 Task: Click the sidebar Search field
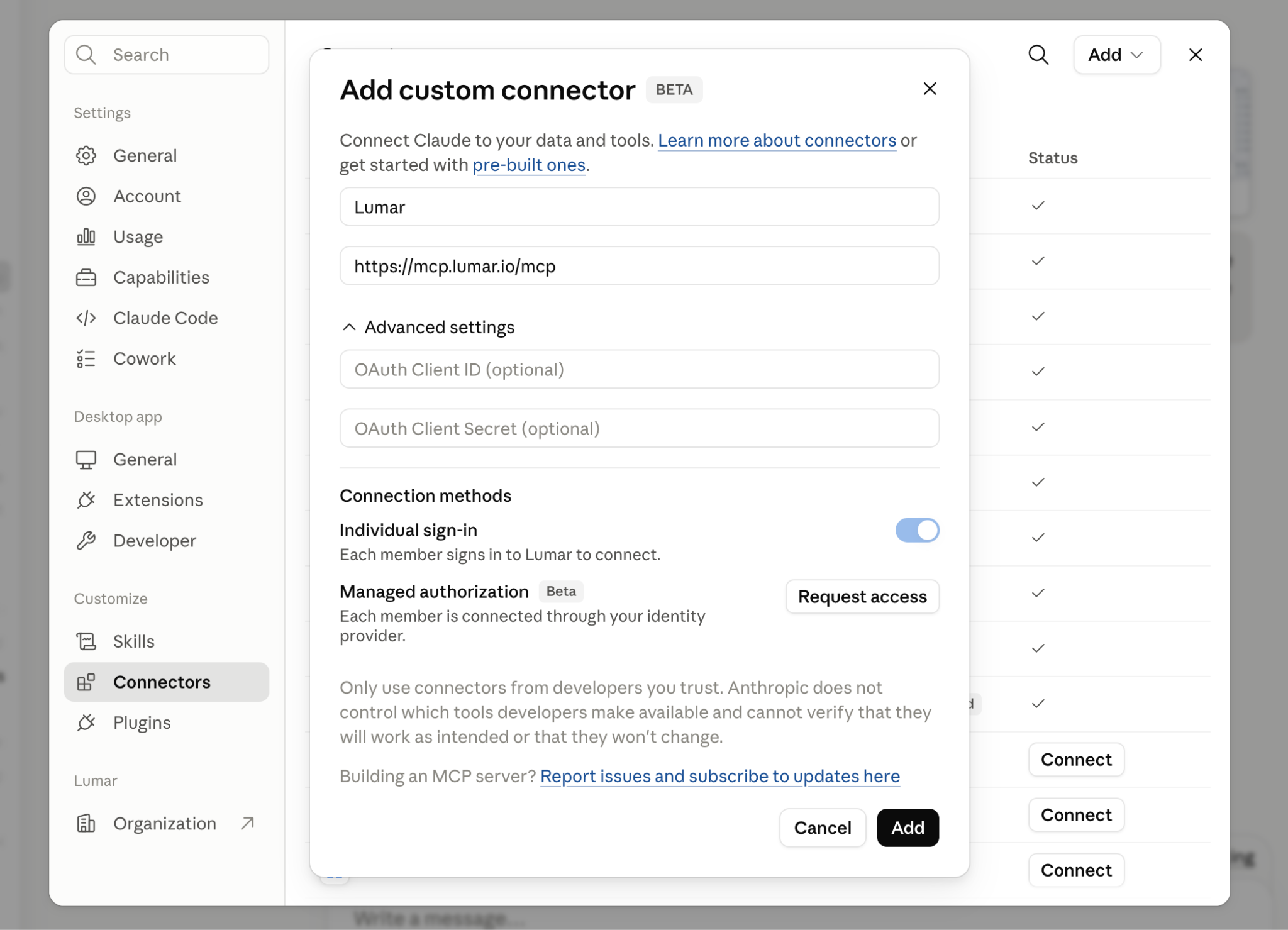coord(167,55)
